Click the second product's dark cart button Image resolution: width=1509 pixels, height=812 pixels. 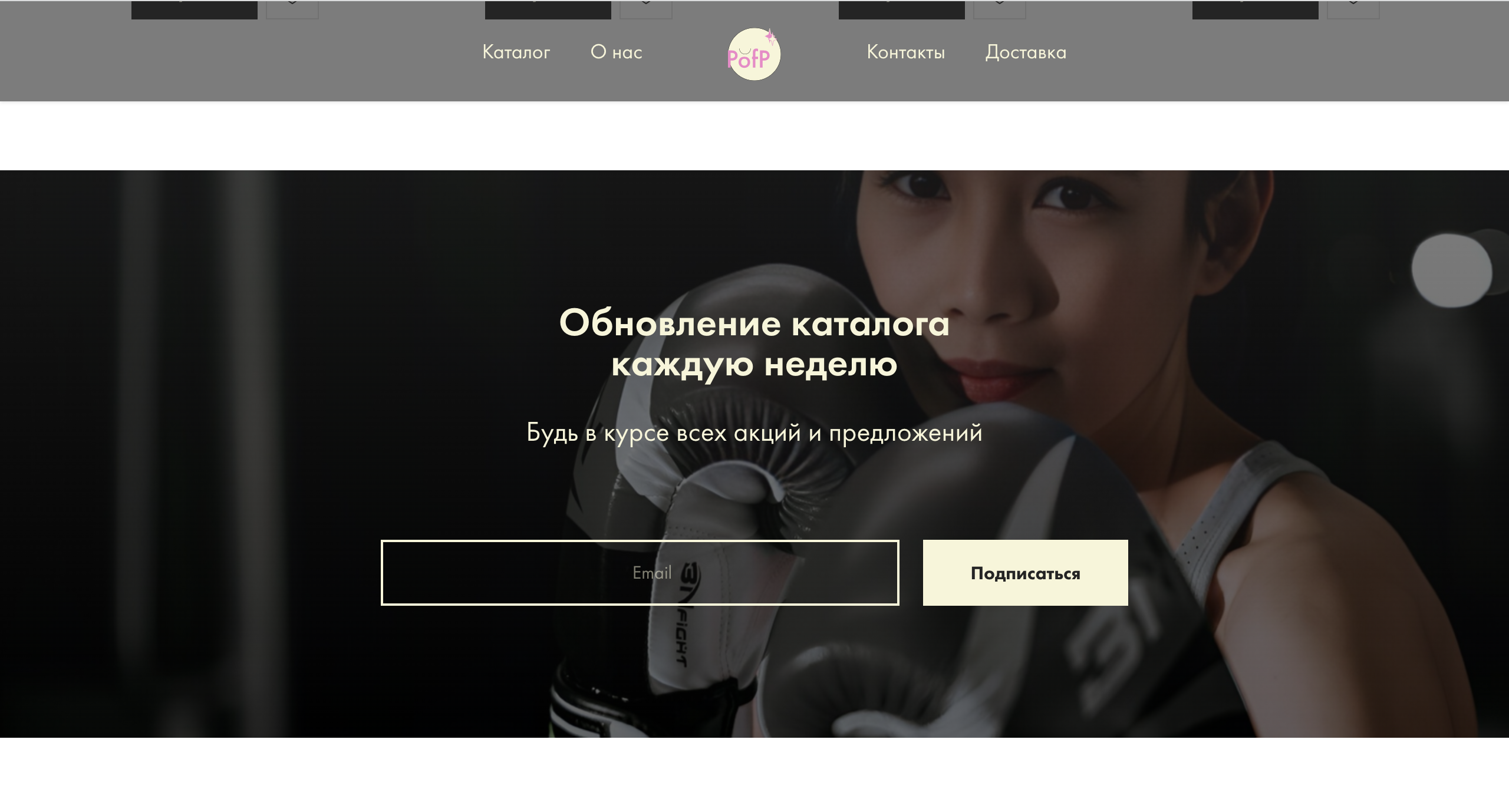tap(548, 9)
